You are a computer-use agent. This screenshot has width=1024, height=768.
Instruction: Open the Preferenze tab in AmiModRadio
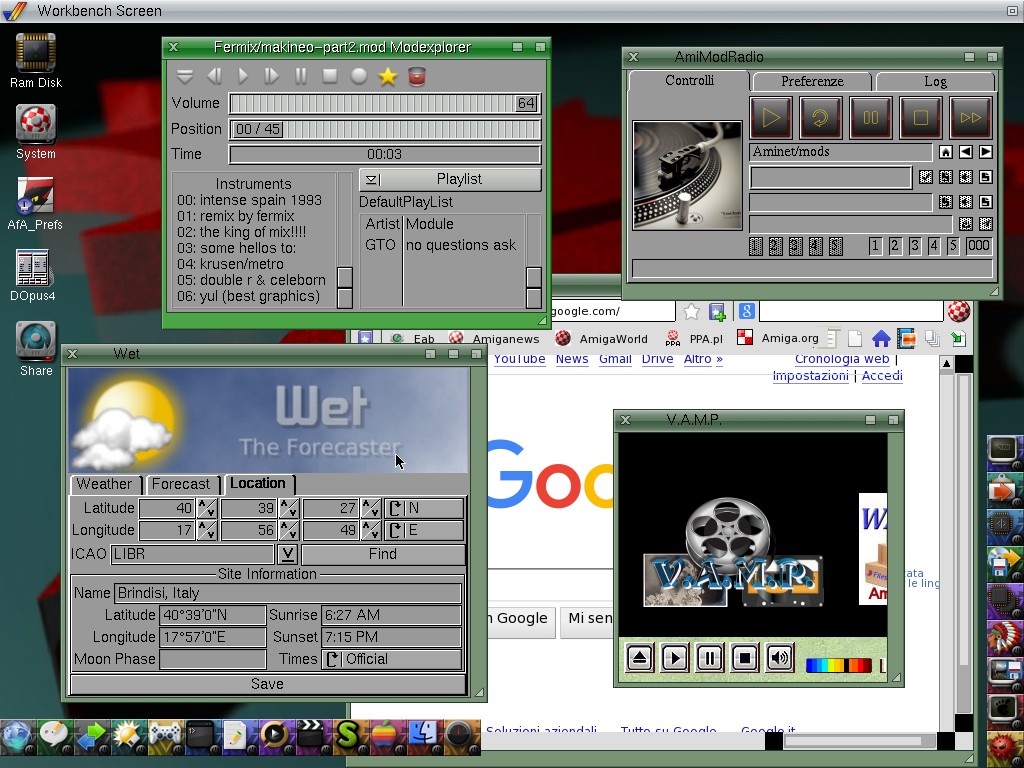coord(811,81)
